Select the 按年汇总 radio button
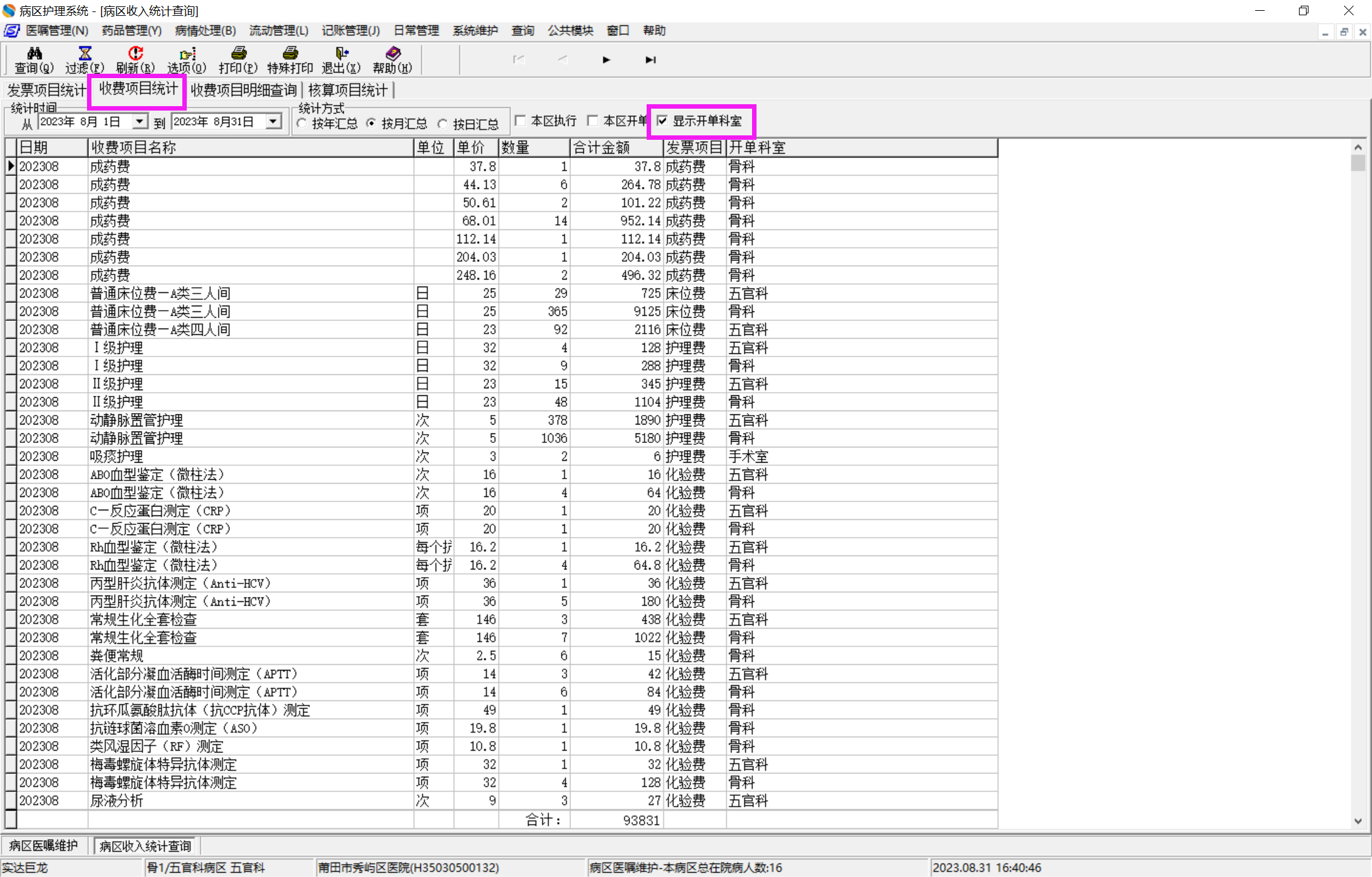The height and width of the screenshot is (877, 1372). pos(302,124)
